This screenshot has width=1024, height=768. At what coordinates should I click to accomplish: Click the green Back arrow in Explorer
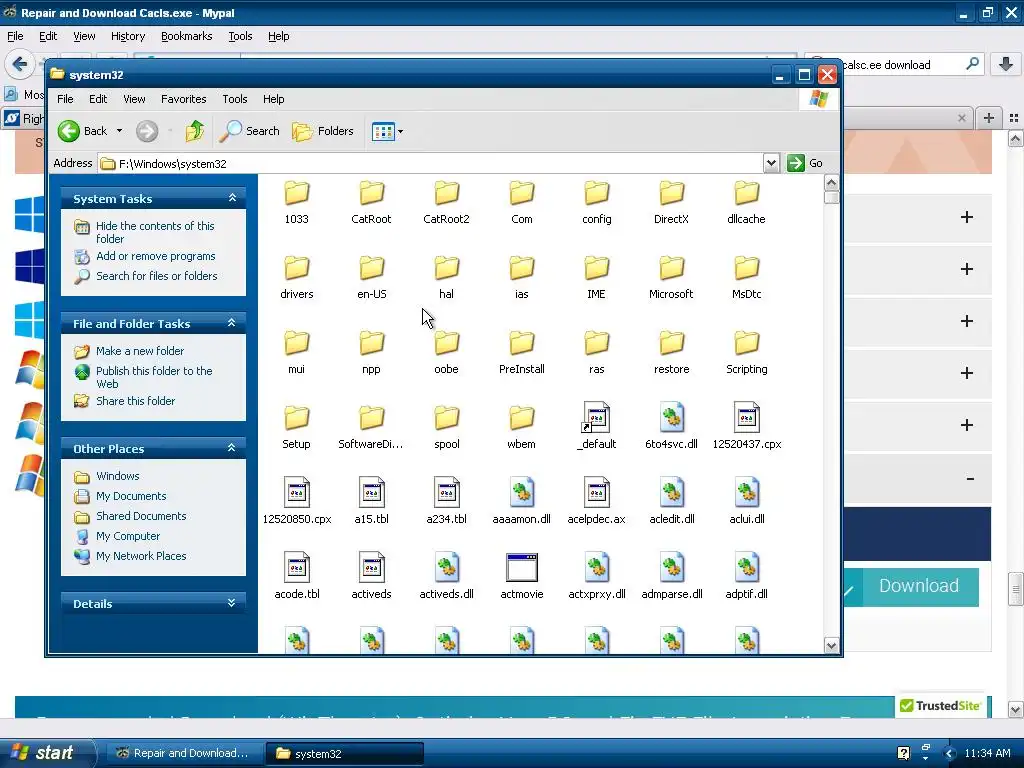pyautogui.click(x=69, y=131)
